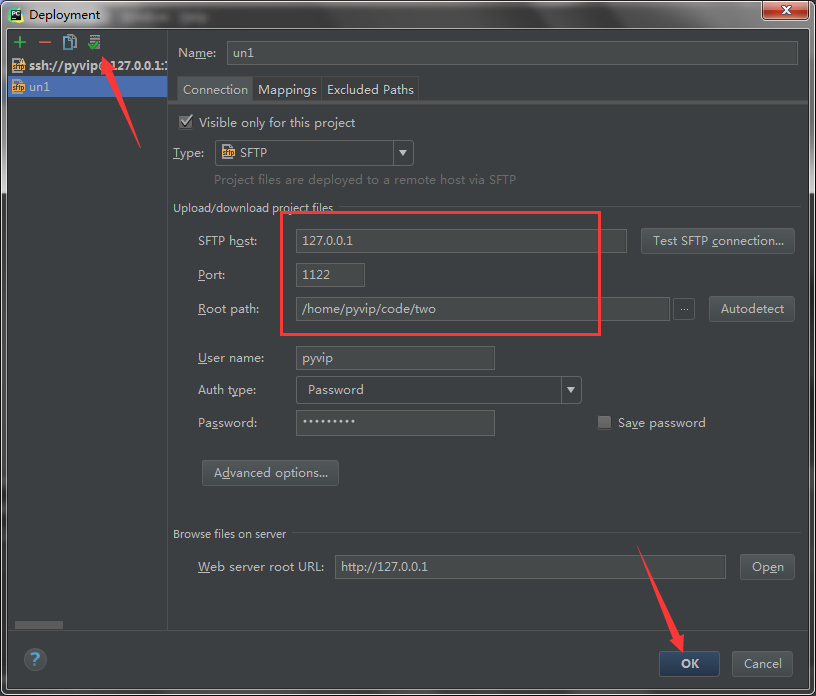Toggle Visible only for this project

185,121
